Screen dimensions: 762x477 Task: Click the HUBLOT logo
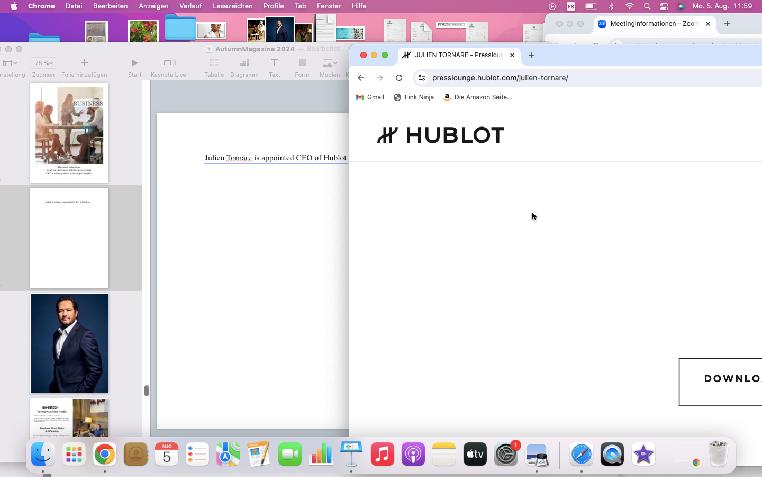click(440, 136)
